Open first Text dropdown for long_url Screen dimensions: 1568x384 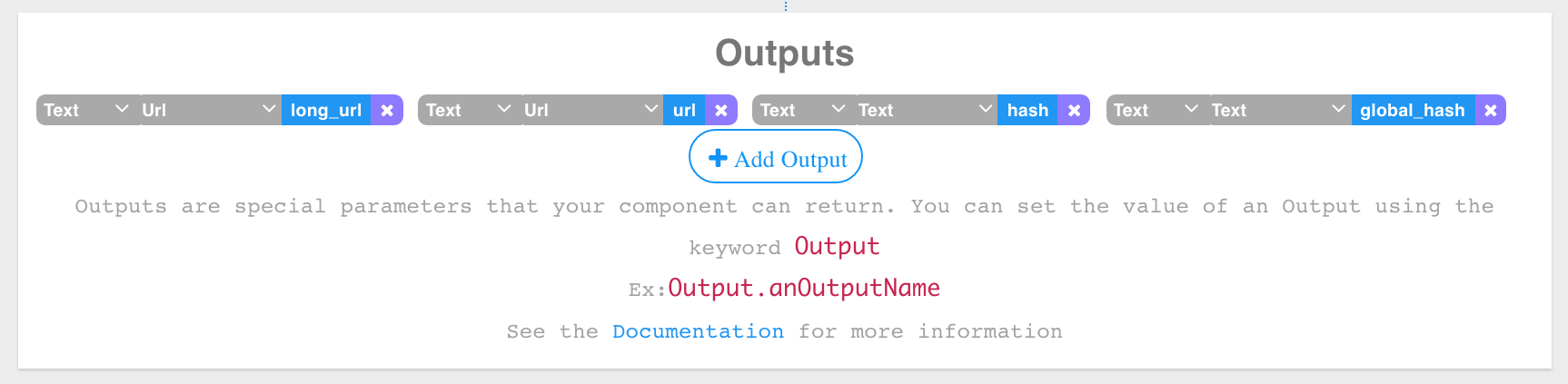(88, 110)
